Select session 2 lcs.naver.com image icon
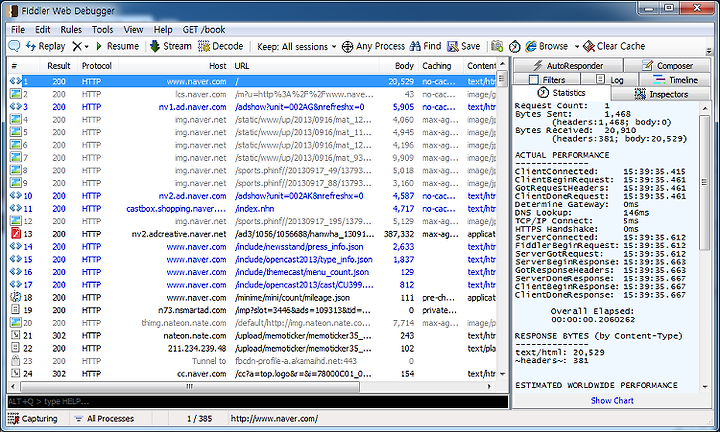Image resolution: width=720 pixels, height=432 pixels. [x=16, y=94]
